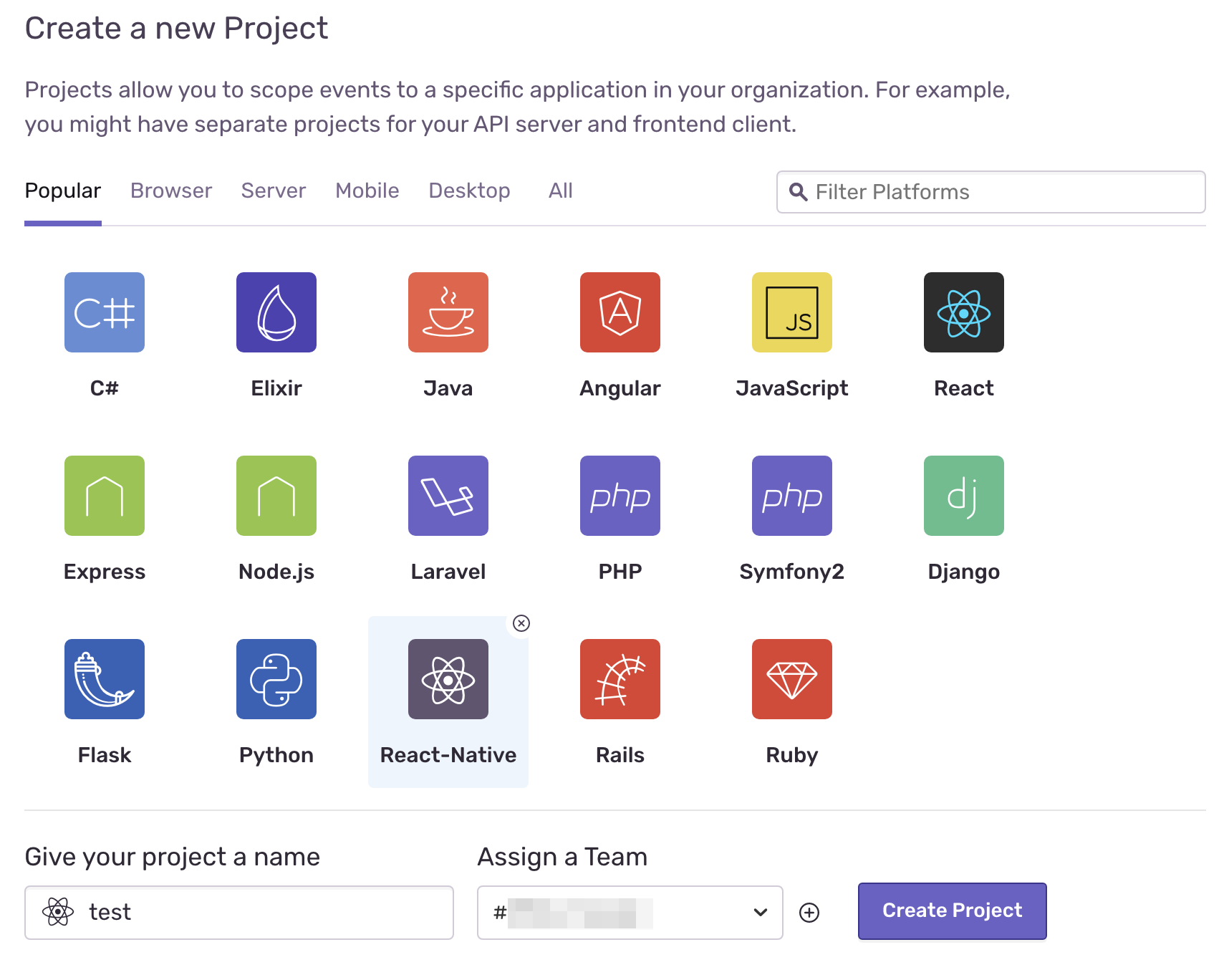Deselect React-Native using the x icon
Image resolution: width=1229 pixels, height=980 pixels.
pyautogui.click(x=521, y=623)
